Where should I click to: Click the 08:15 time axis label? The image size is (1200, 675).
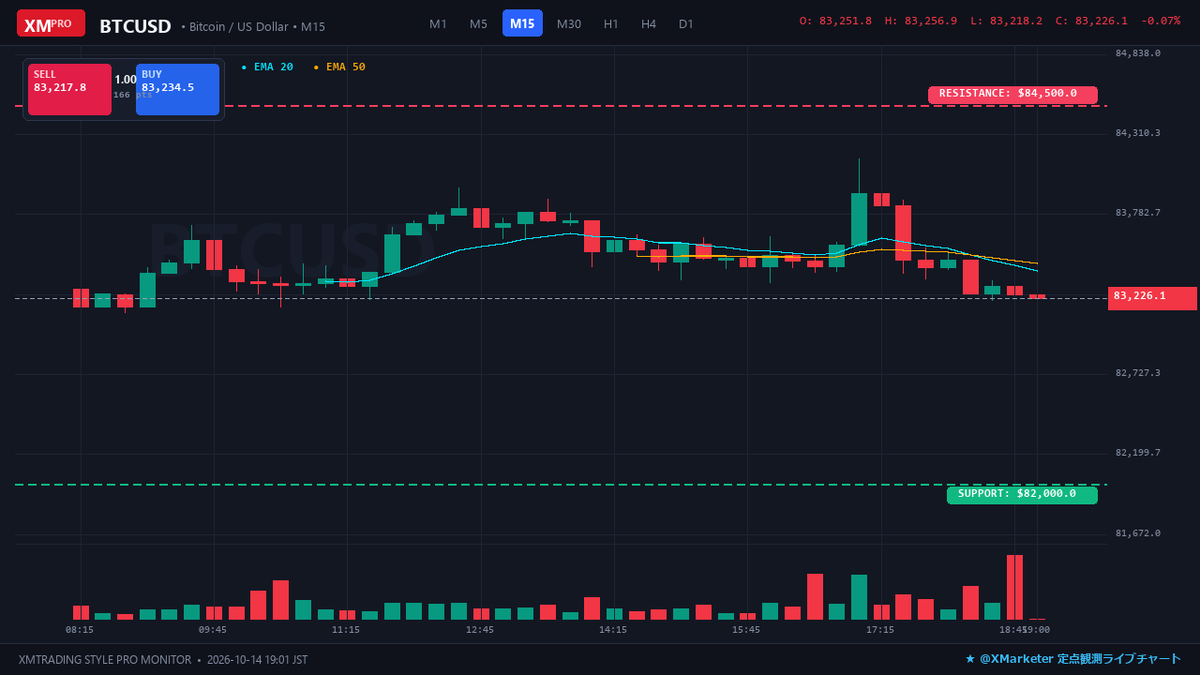tap(80, 630)
